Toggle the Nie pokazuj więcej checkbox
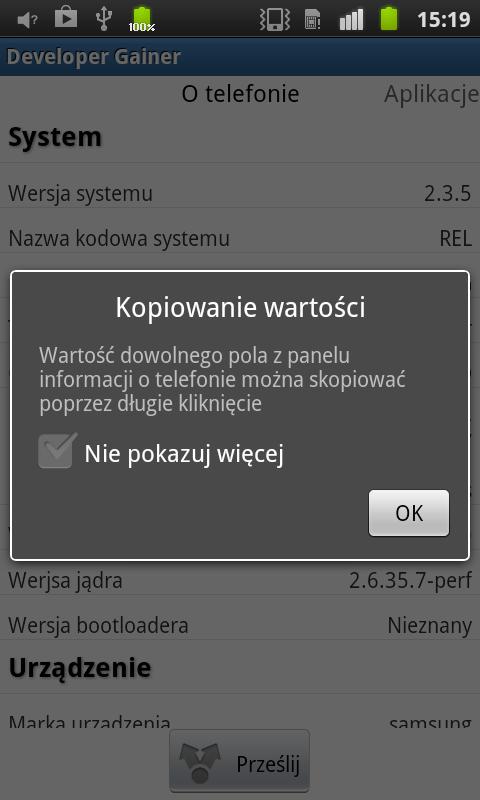 coord(57,451)
